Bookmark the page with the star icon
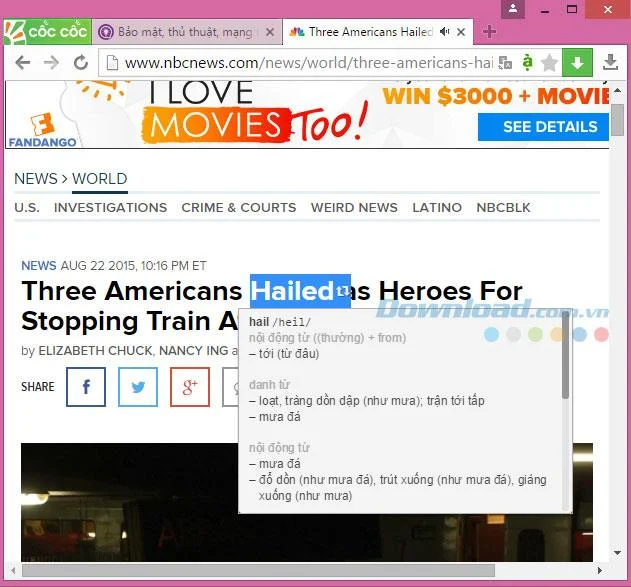 click(x=549, y=63)
